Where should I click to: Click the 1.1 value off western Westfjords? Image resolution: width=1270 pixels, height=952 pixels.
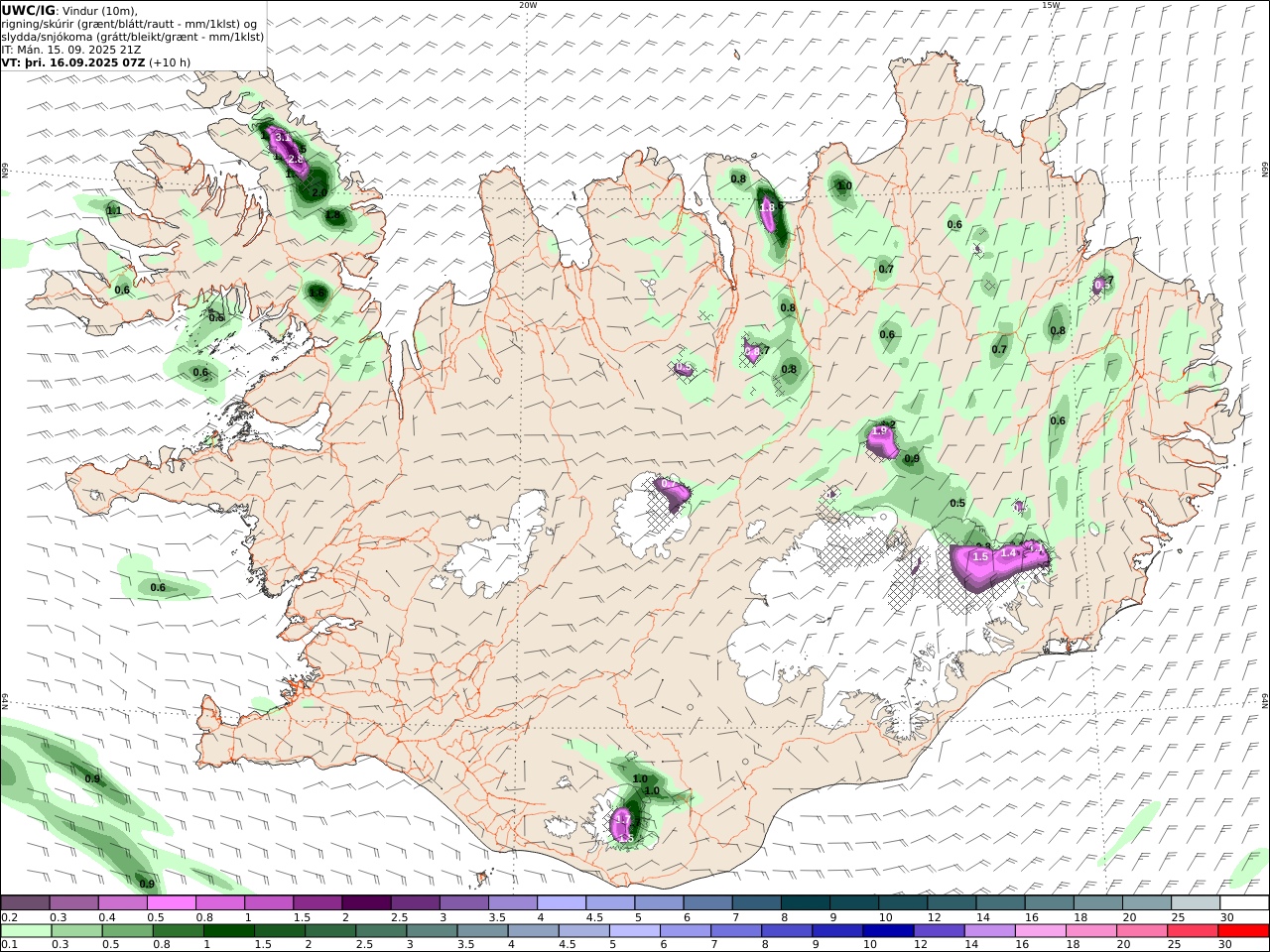113,210
